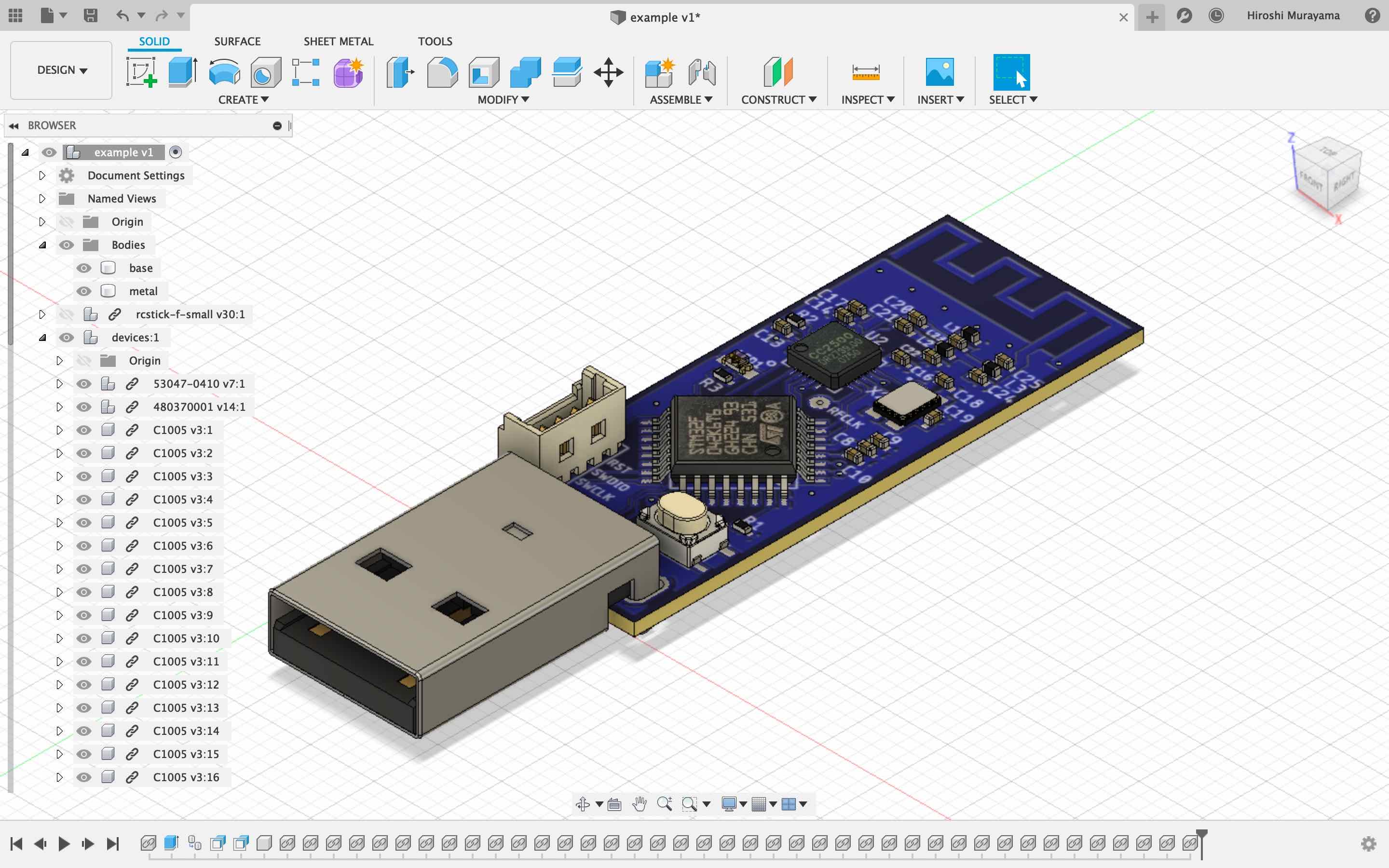The height and width of the screenshot is (868, 1389).
Task: Open the CONSTRUCT menu
Action: pyautogui.click(x=778, y=99)
